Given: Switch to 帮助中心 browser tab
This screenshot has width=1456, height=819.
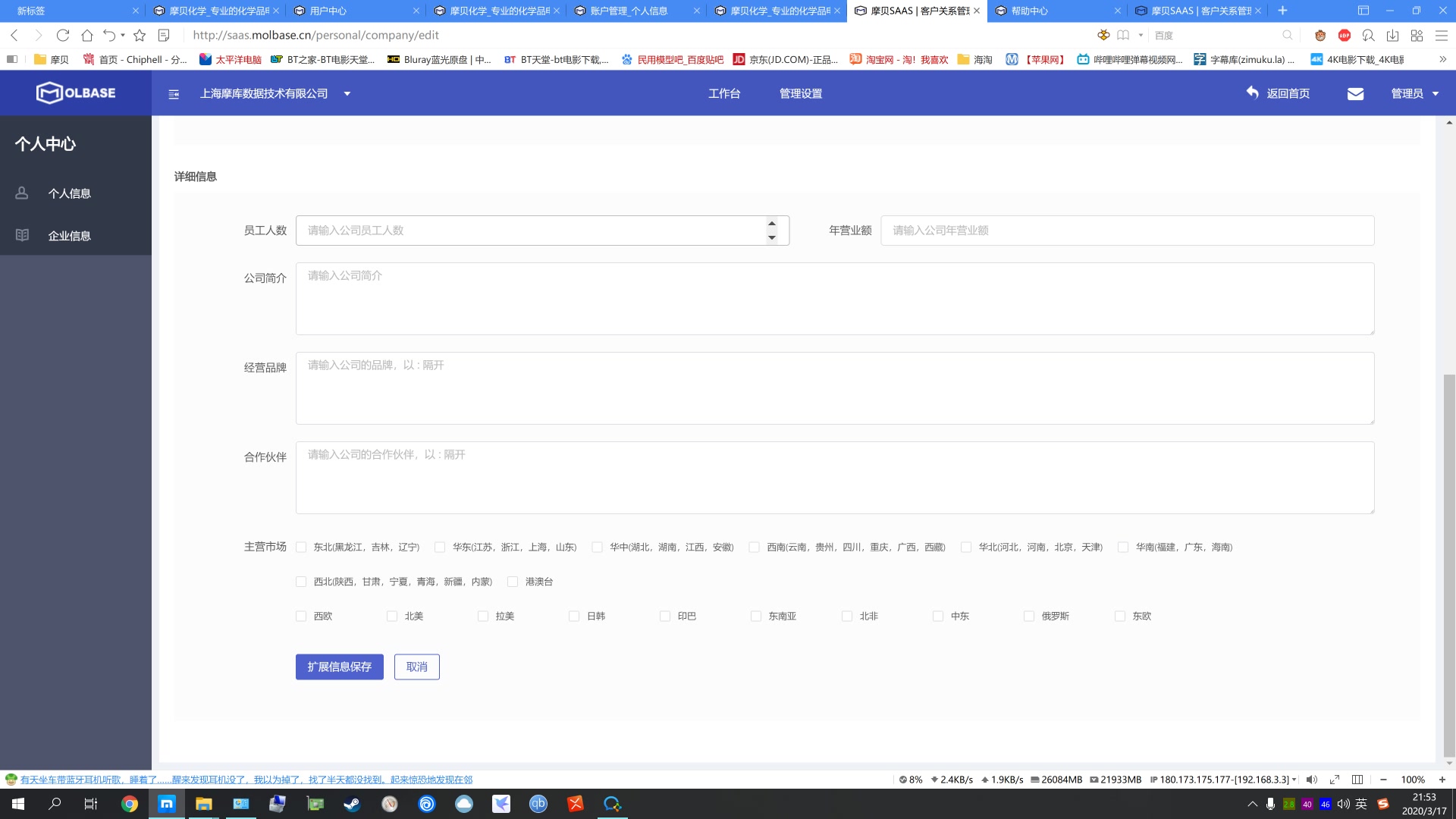Looking at the screenshot, I should coord(1057,11).
